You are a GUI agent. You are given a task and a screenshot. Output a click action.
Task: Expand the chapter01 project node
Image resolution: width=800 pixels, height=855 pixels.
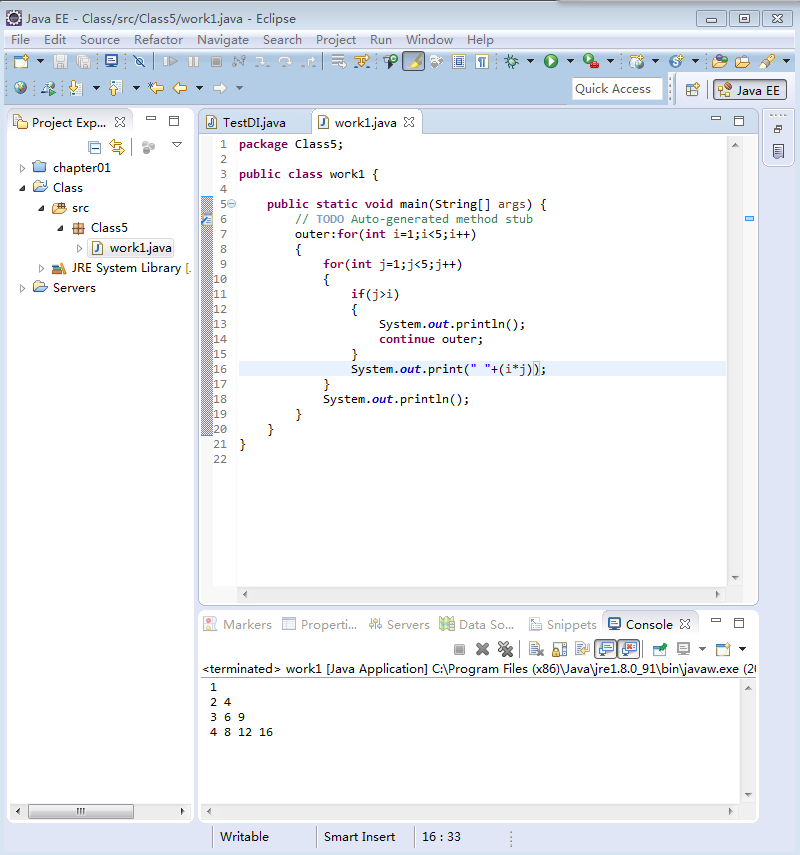pos(23,168)
